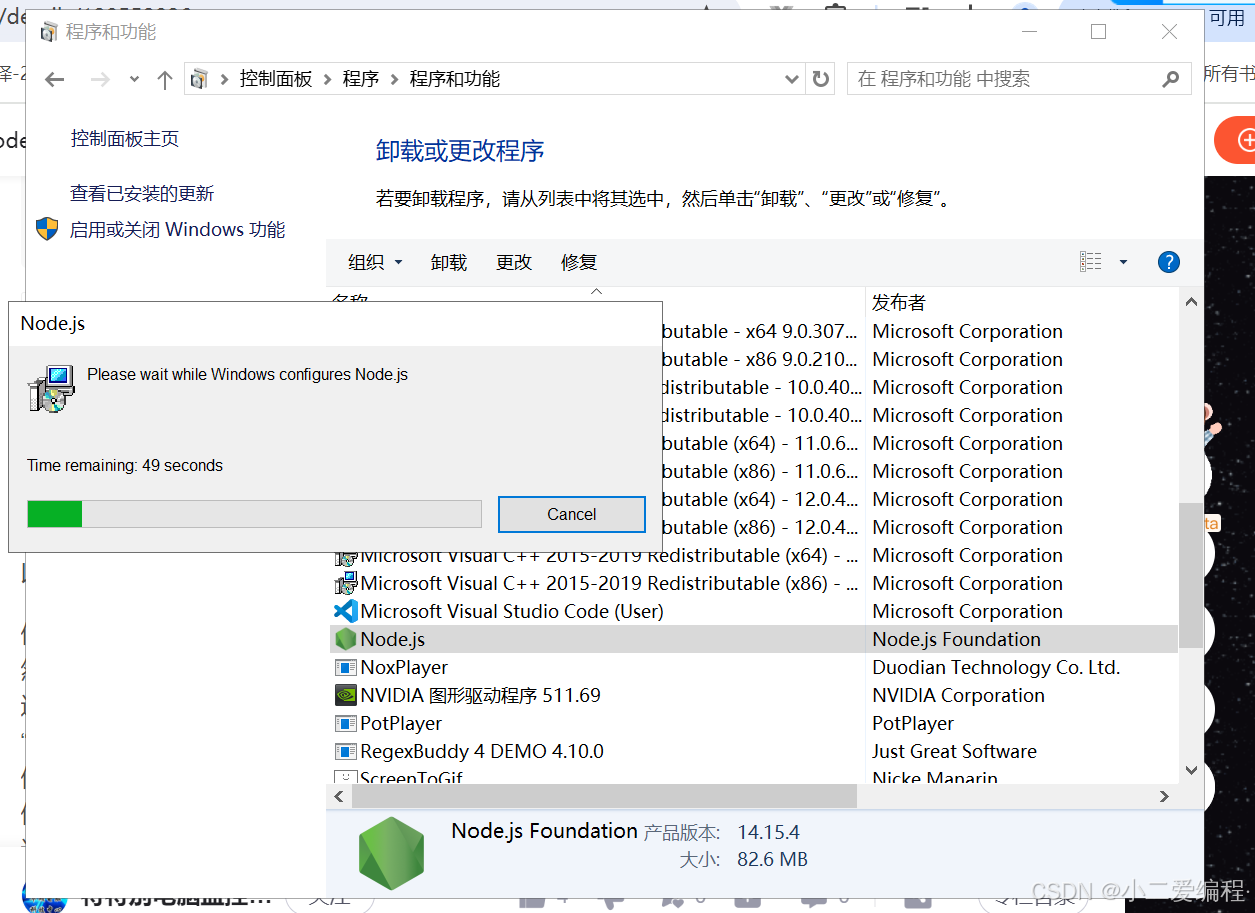
Task: Select Microsoft Visual Studio Code (User) row
Action: [754, 611]
